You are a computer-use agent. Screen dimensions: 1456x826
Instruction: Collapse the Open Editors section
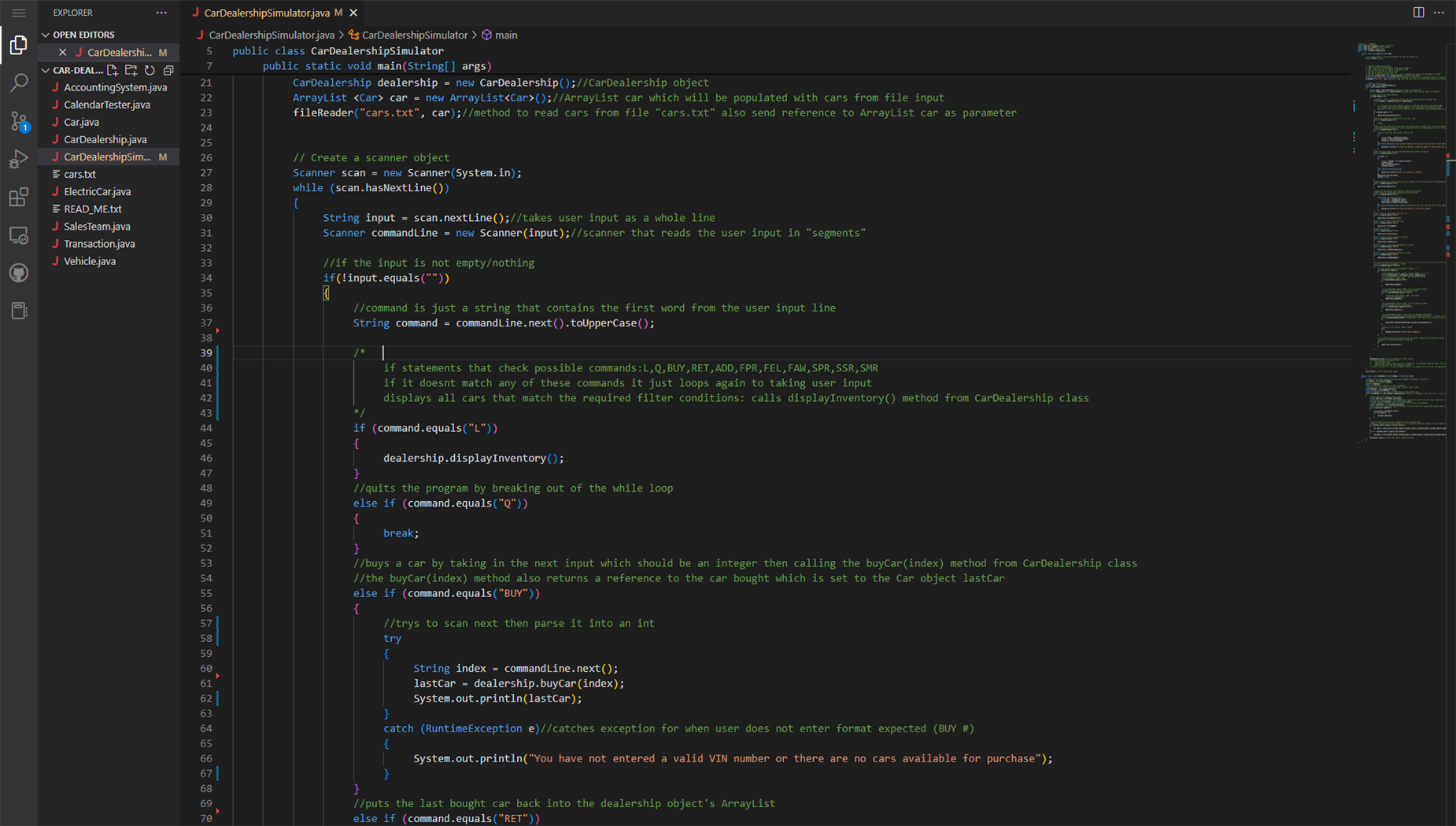[x=46, y=35]
